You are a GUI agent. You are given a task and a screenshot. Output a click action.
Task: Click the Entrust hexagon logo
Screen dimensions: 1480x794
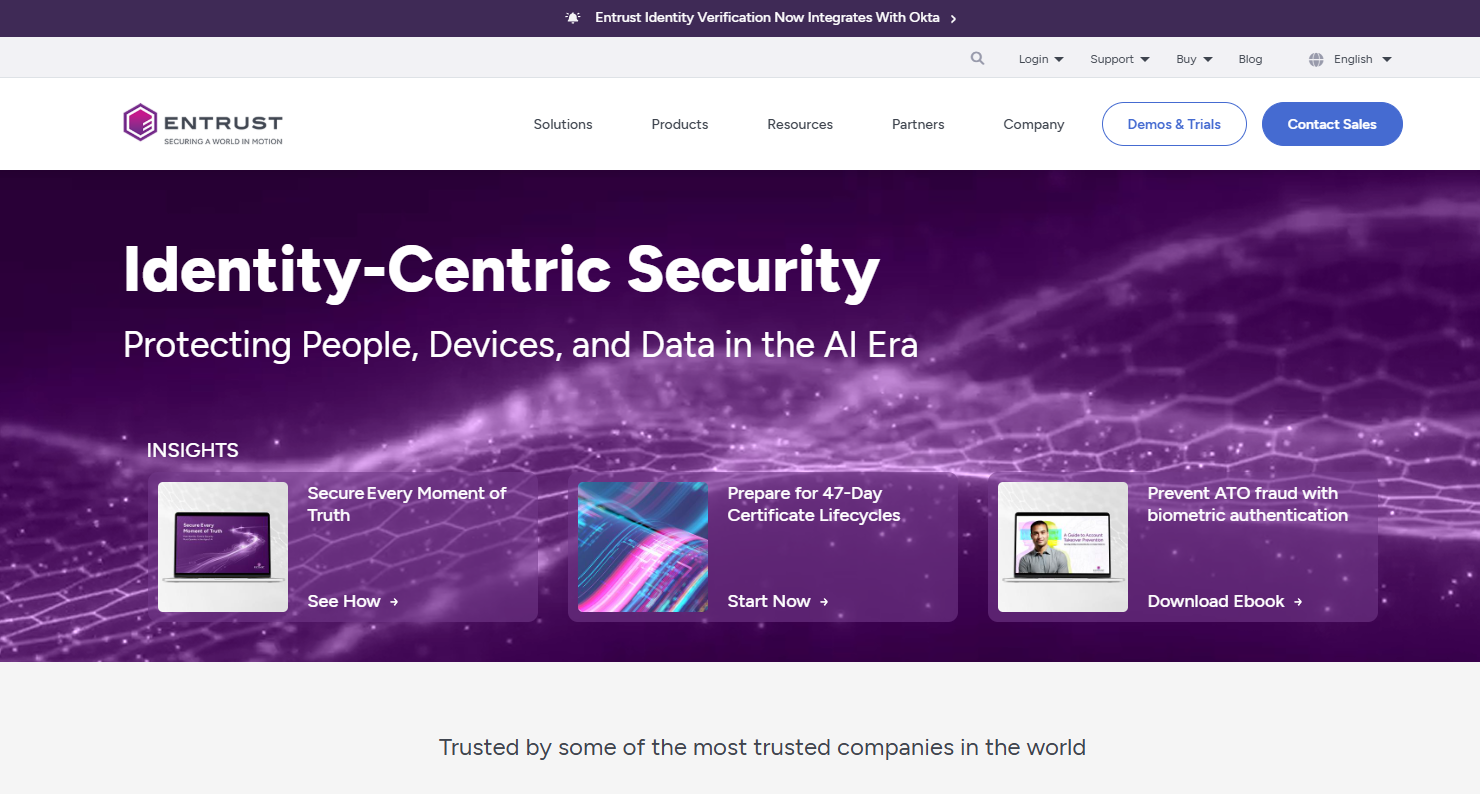pos(140,124)
